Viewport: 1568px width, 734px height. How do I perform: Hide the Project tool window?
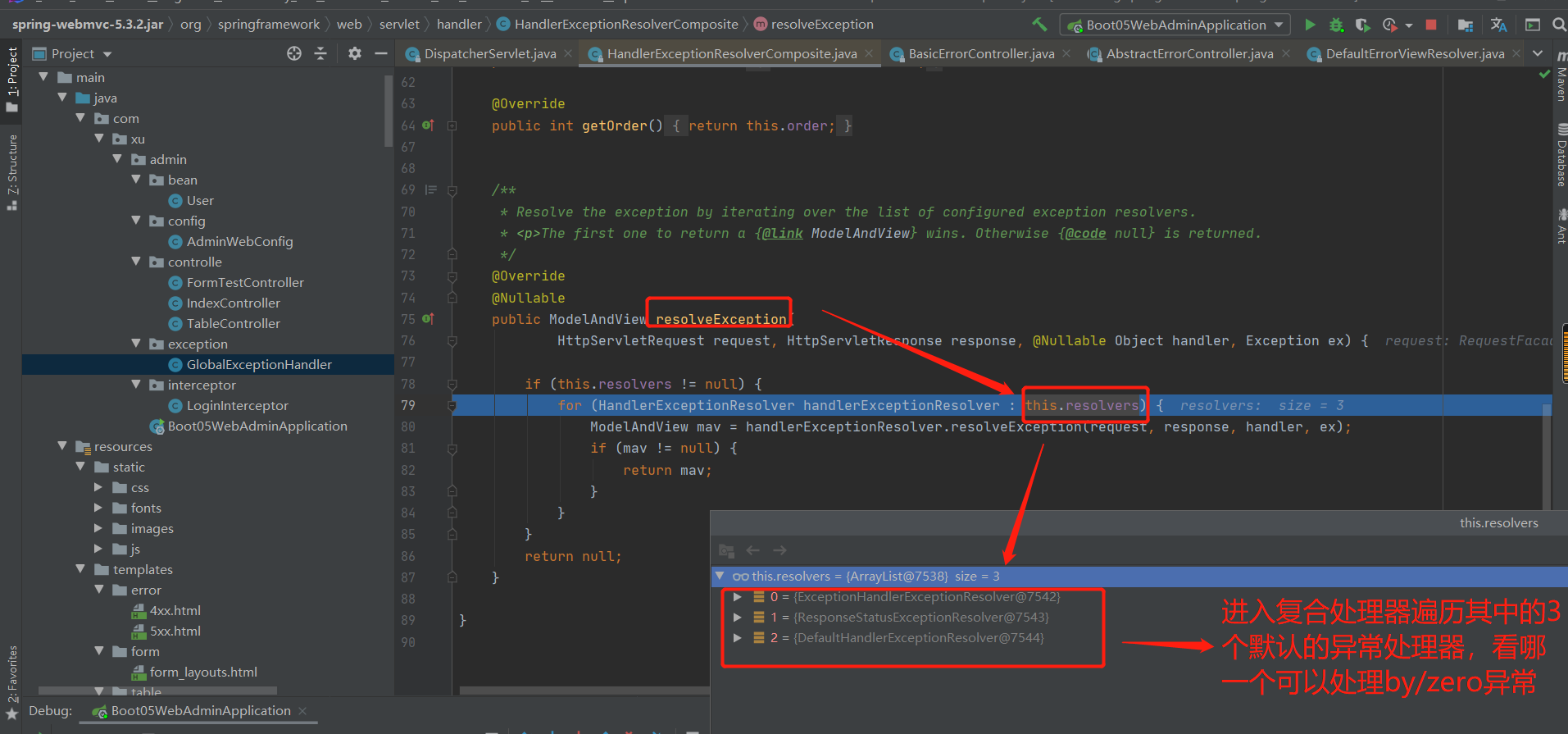click(380, 53)
